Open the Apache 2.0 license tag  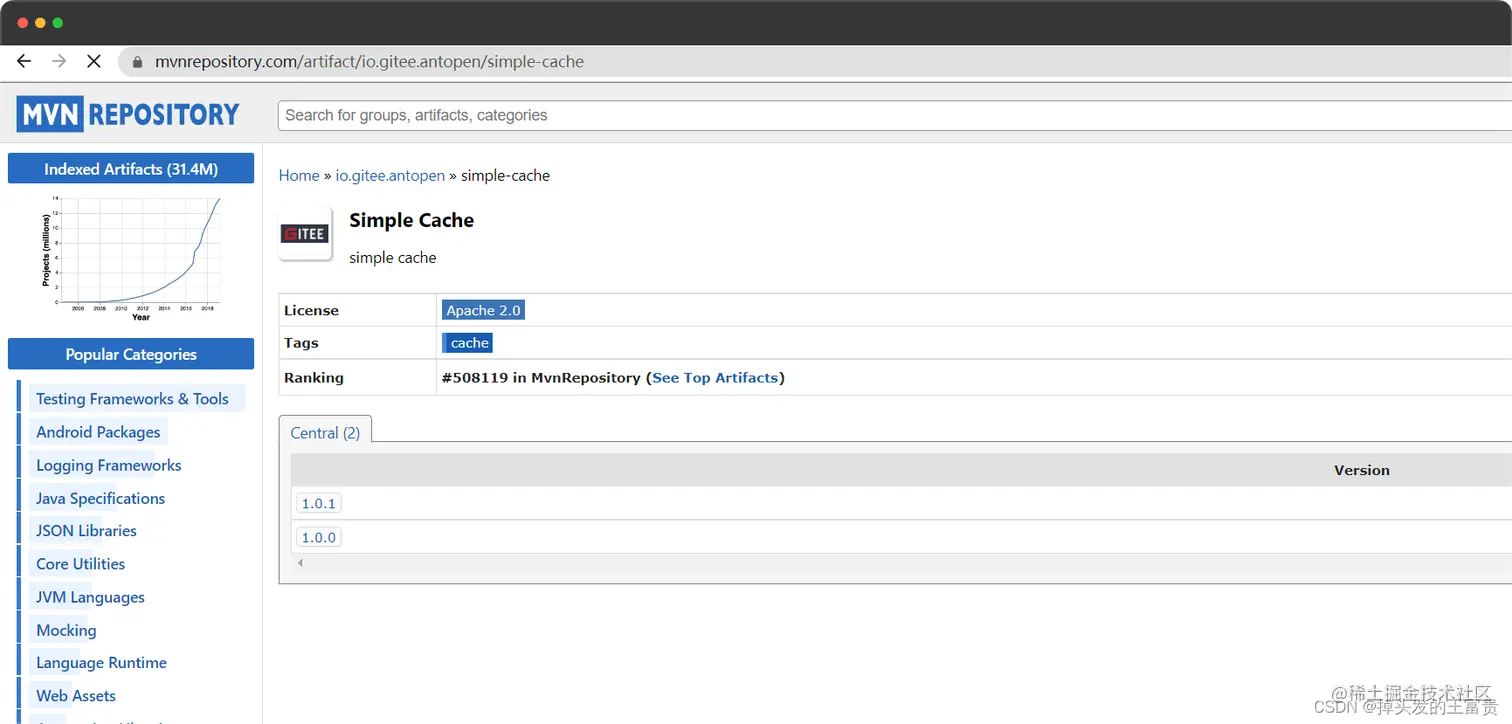click(x=483, y=310)
